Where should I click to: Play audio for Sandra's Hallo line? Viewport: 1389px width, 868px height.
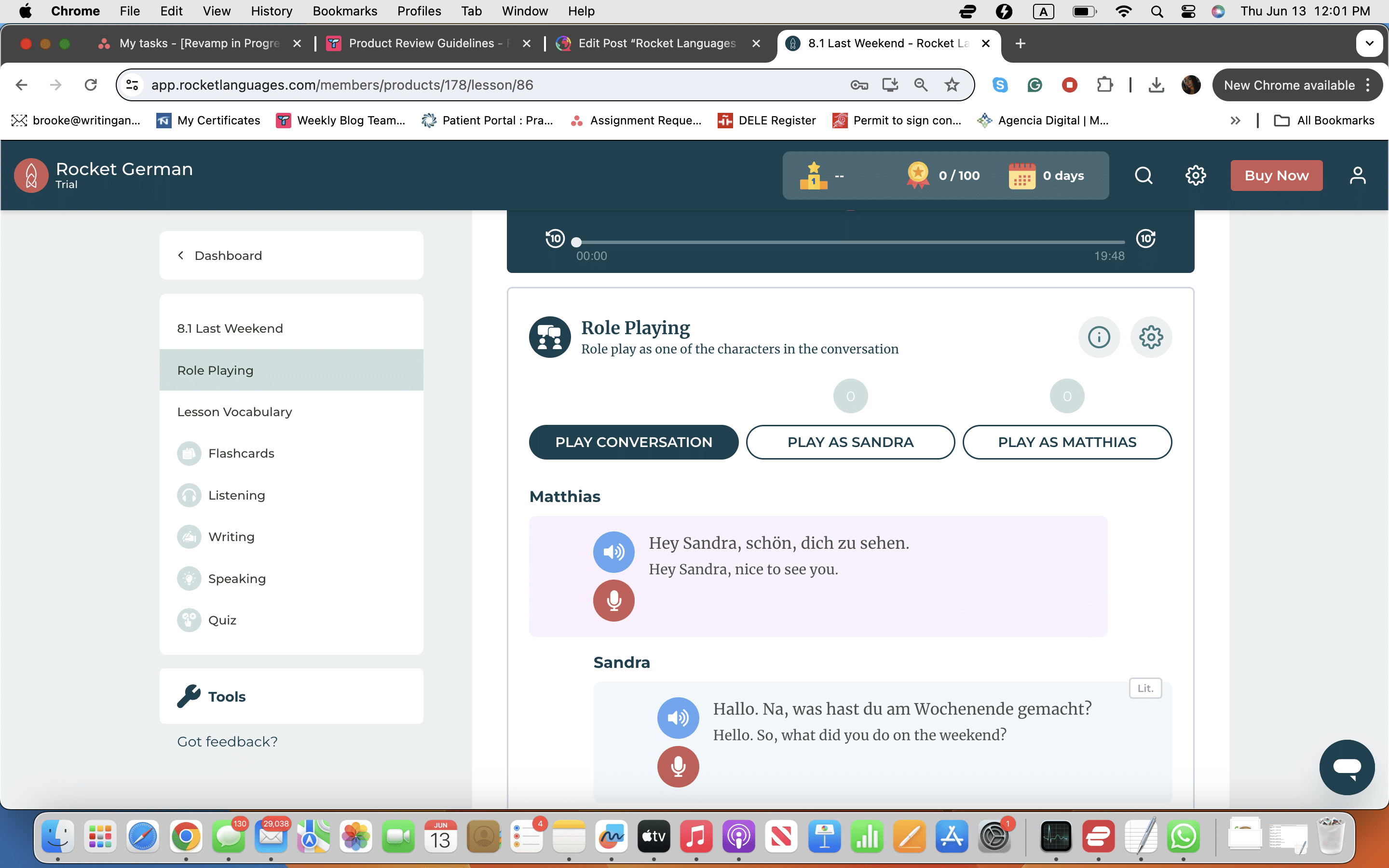[678, 718]
